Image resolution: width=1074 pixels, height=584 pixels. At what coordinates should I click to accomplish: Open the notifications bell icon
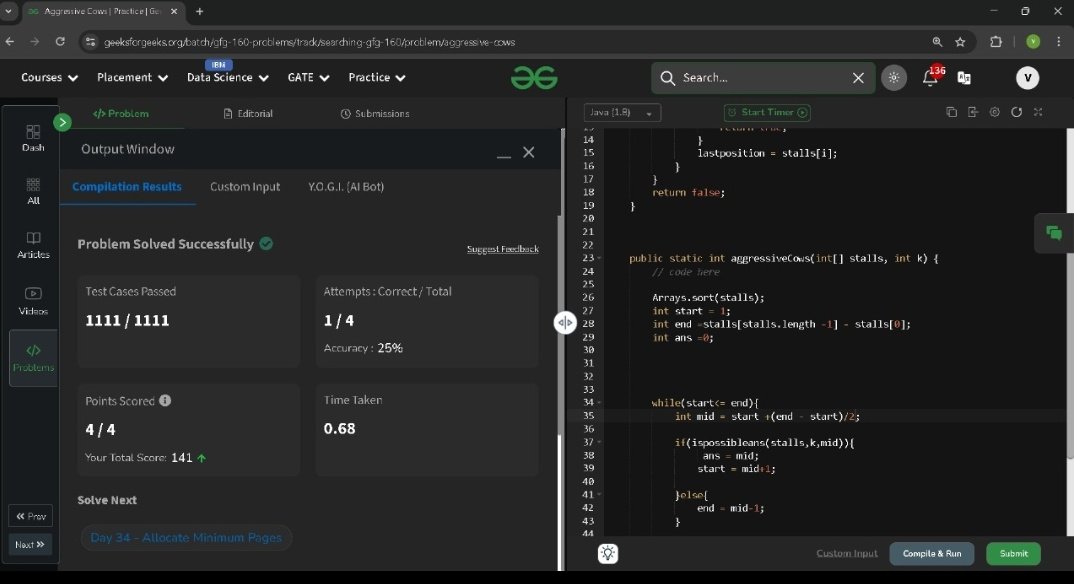(929, 77)
